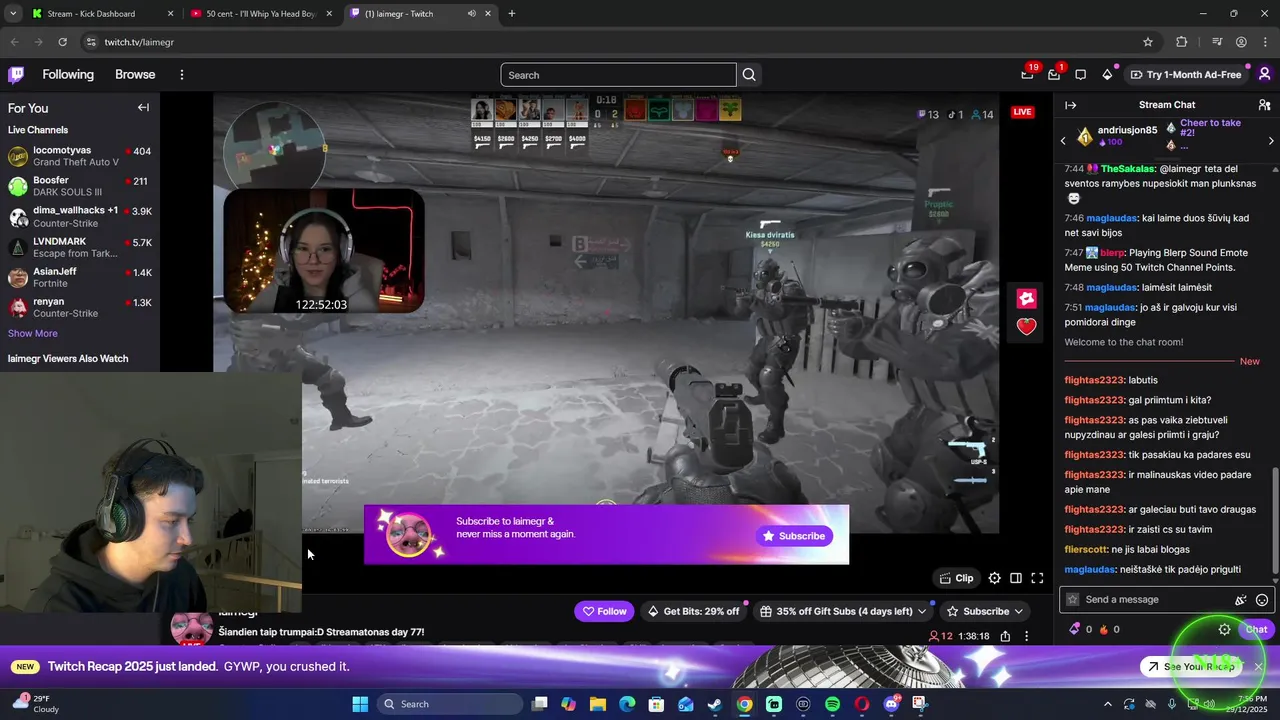Create a Clip of the stream
The image size is (1280, 720).
point(956,578)
